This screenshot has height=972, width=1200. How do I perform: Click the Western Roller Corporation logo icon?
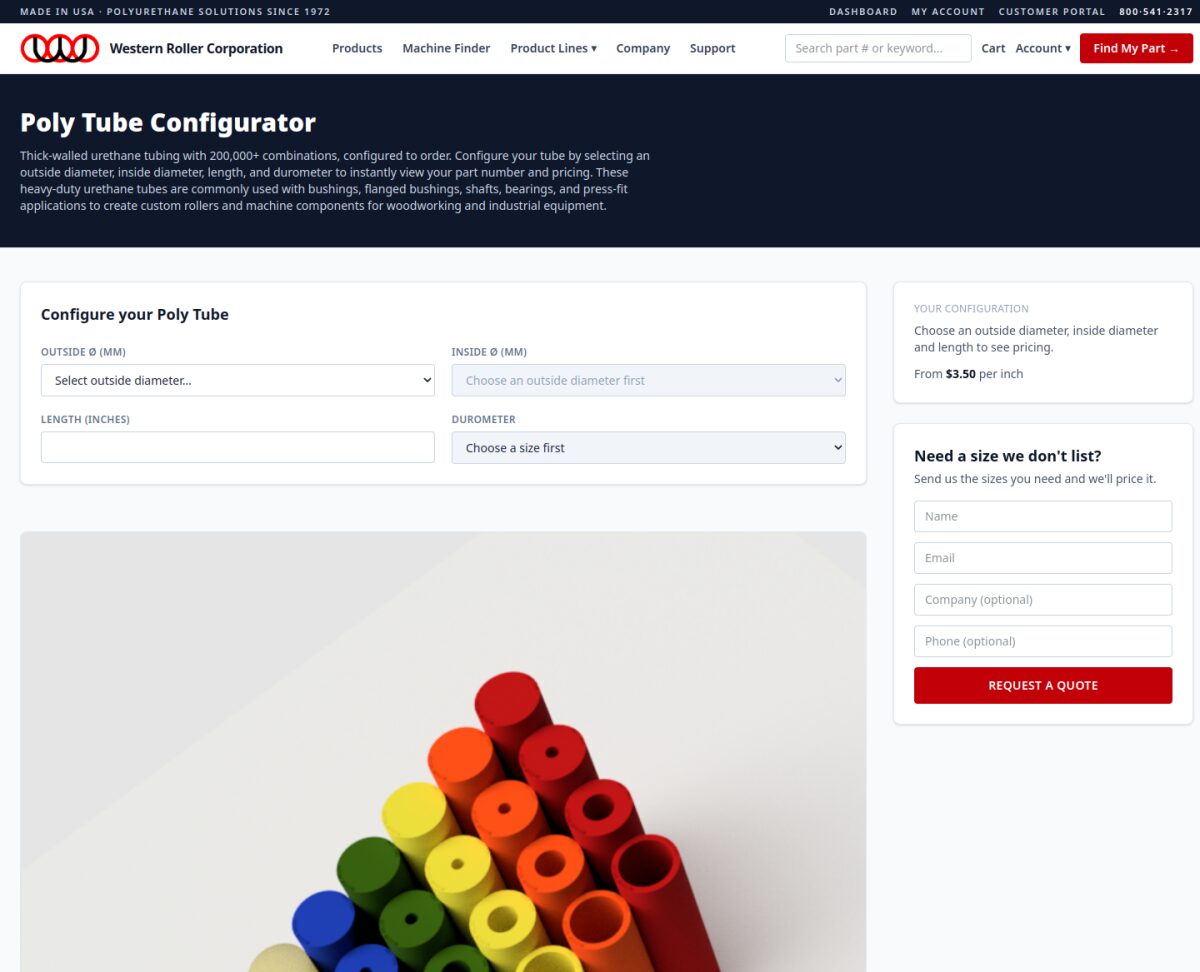pos(60,48)
